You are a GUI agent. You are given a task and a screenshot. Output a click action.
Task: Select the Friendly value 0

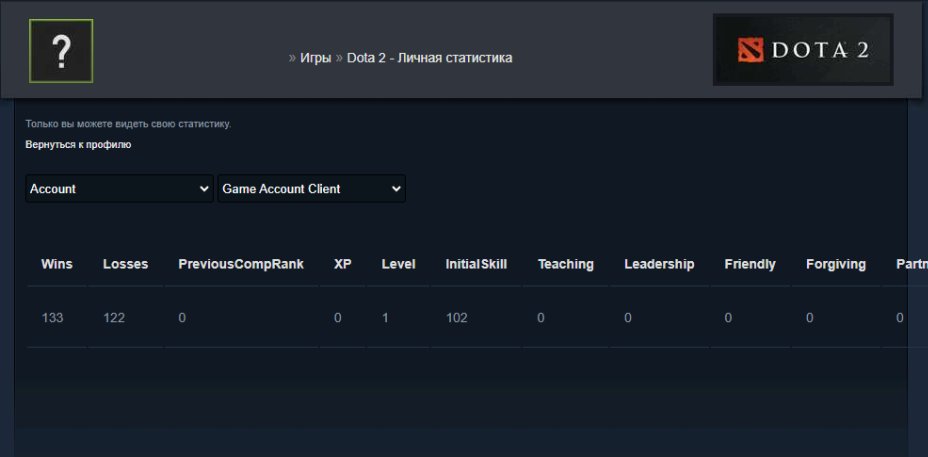coord(728,318)
